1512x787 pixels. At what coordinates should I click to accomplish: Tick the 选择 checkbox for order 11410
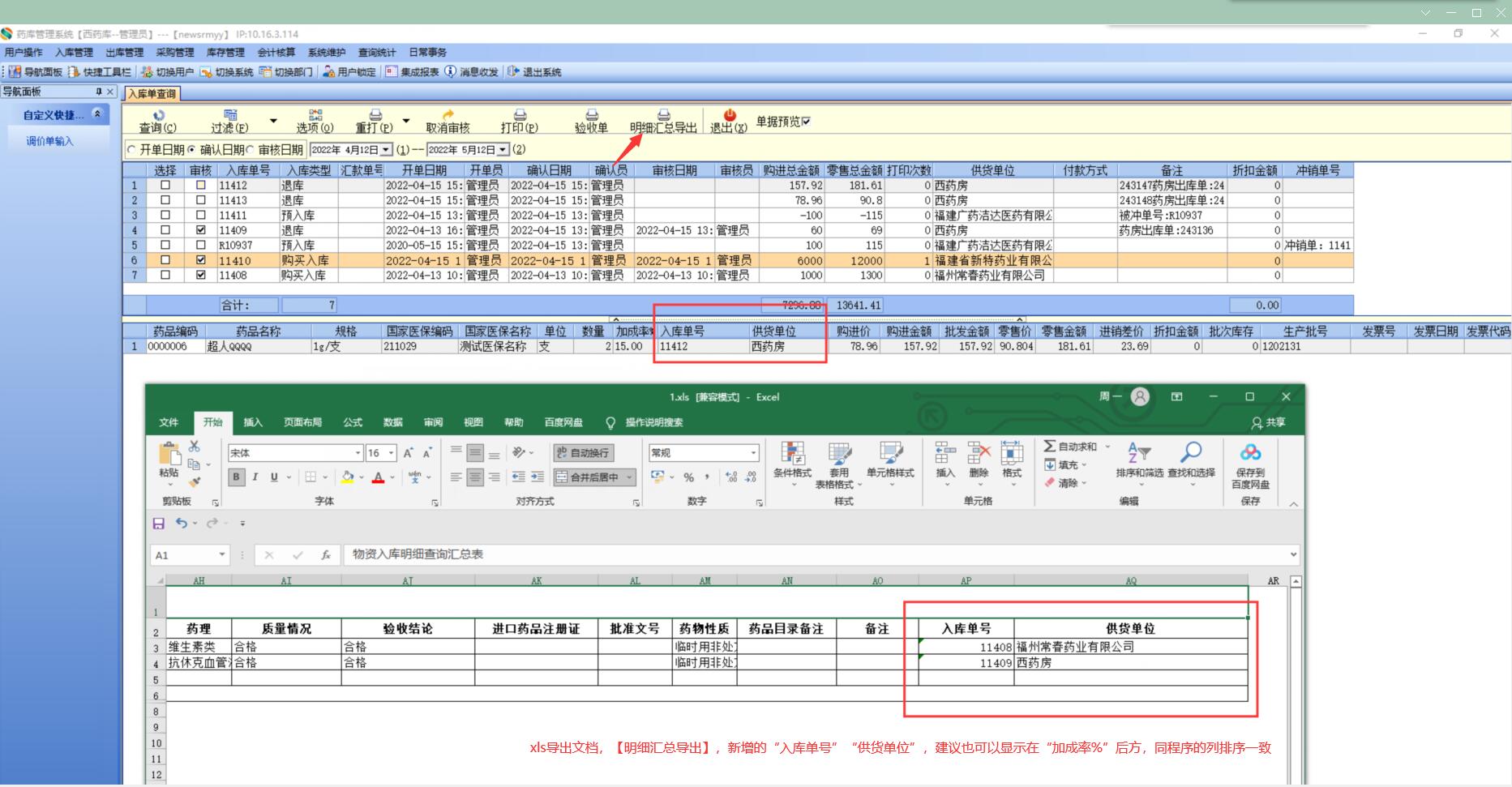165,260
